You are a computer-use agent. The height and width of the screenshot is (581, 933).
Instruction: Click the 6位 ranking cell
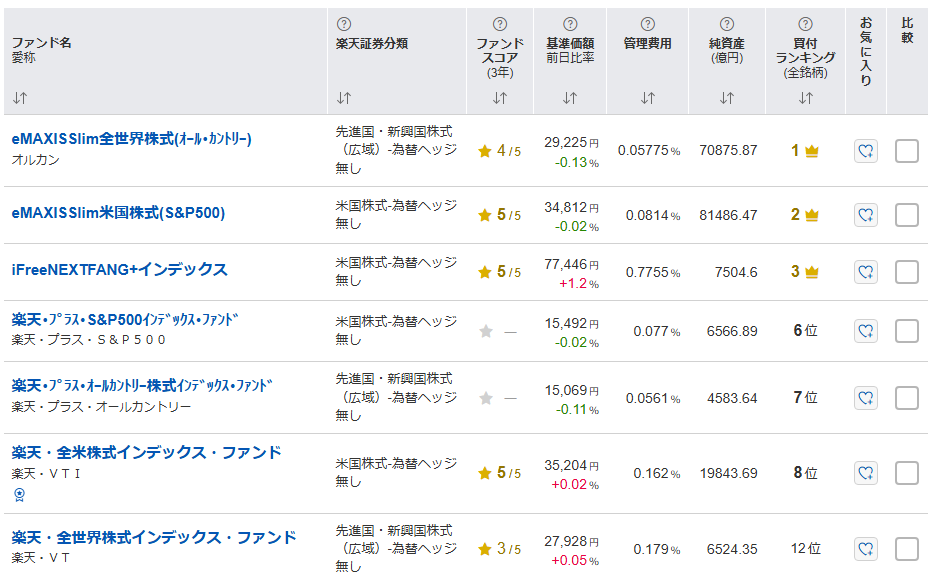pos(806,330)
